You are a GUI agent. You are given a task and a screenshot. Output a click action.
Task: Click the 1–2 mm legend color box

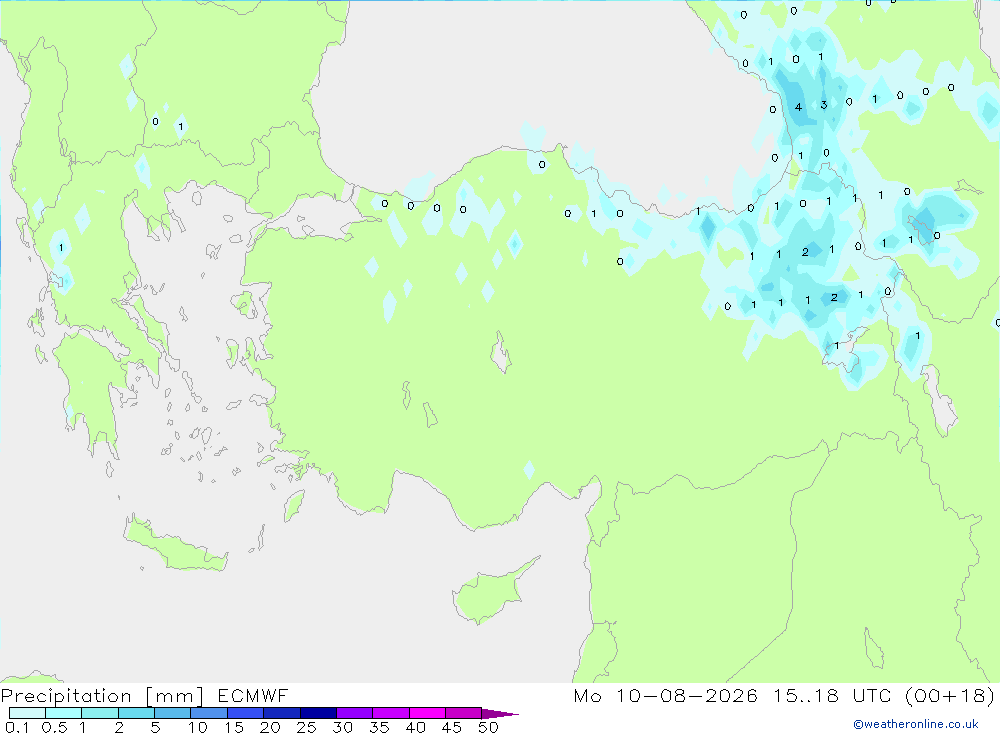tap(100, 713)
